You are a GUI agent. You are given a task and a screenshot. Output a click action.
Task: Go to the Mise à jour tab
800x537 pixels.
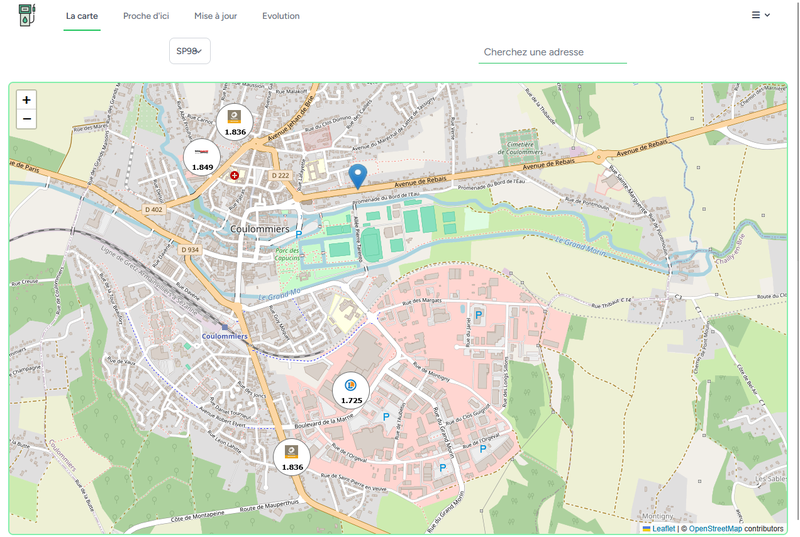pos(216,16)
